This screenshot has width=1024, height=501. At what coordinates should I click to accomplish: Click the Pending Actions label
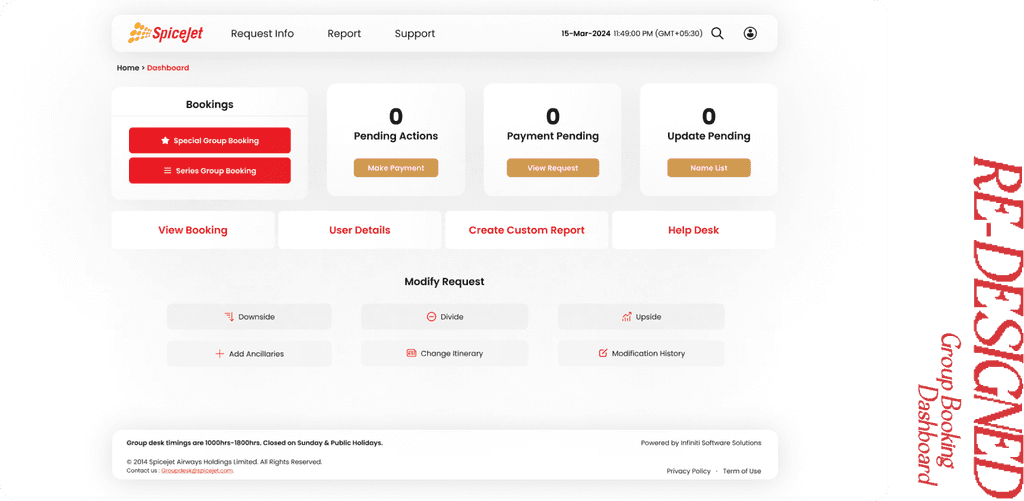tap(396, 137)
